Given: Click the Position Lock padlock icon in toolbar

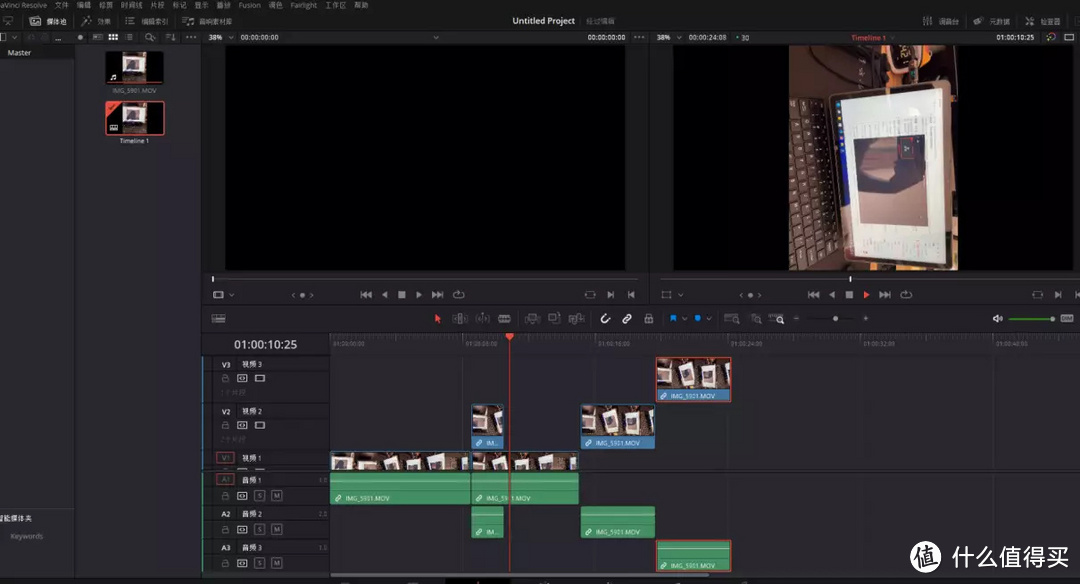Looking at the screenshot, I should [x=649, y=319].
